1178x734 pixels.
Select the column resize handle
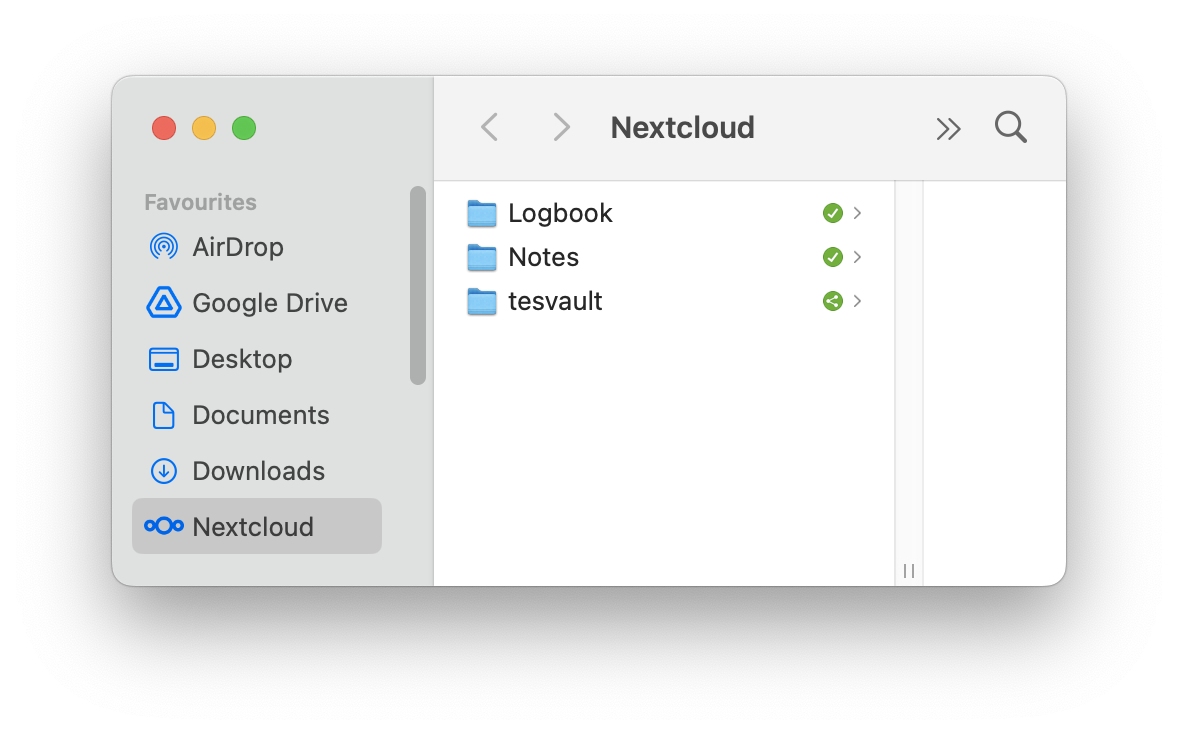pos(909,571)
